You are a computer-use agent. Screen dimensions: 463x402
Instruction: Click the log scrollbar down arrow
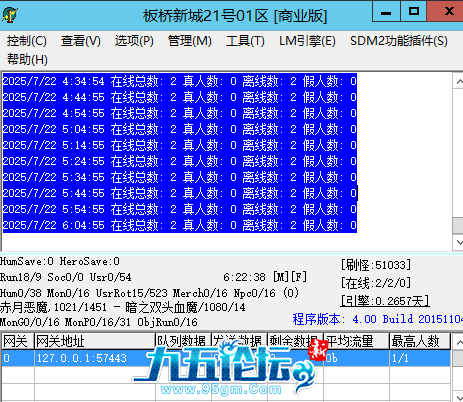click(x=458, y=242)
